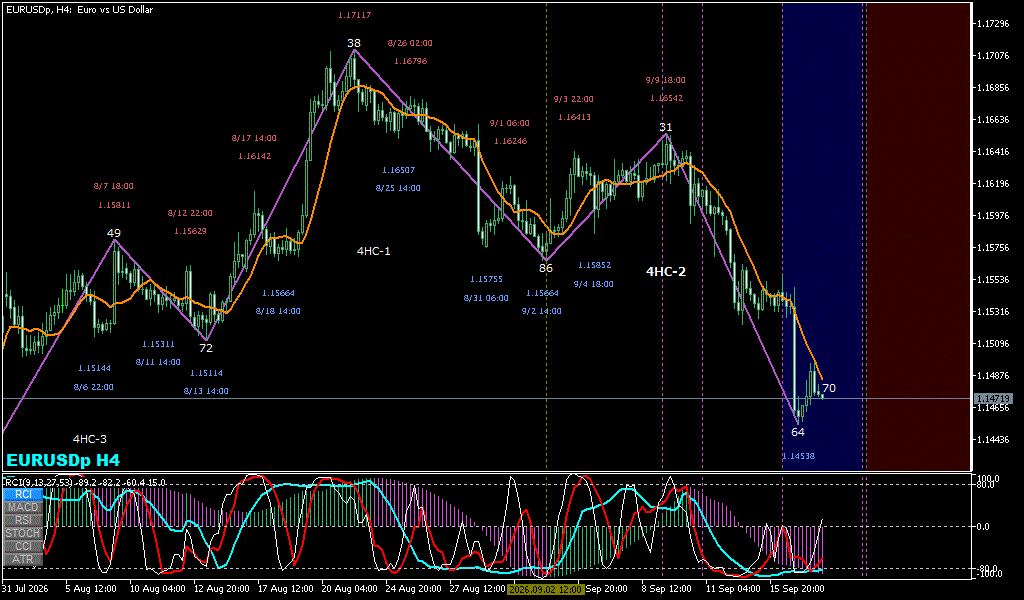Click the zigzag trough number 86

point(546,268)
